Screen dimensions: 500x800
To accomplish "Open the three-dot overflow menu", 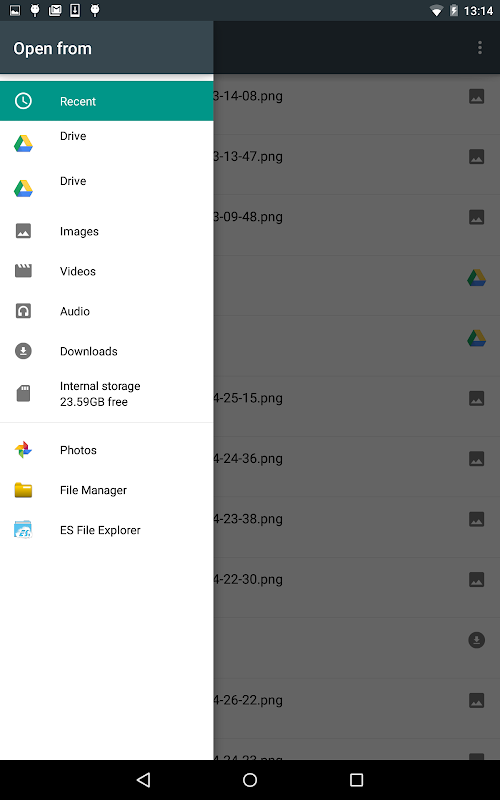I will [480, 48].
